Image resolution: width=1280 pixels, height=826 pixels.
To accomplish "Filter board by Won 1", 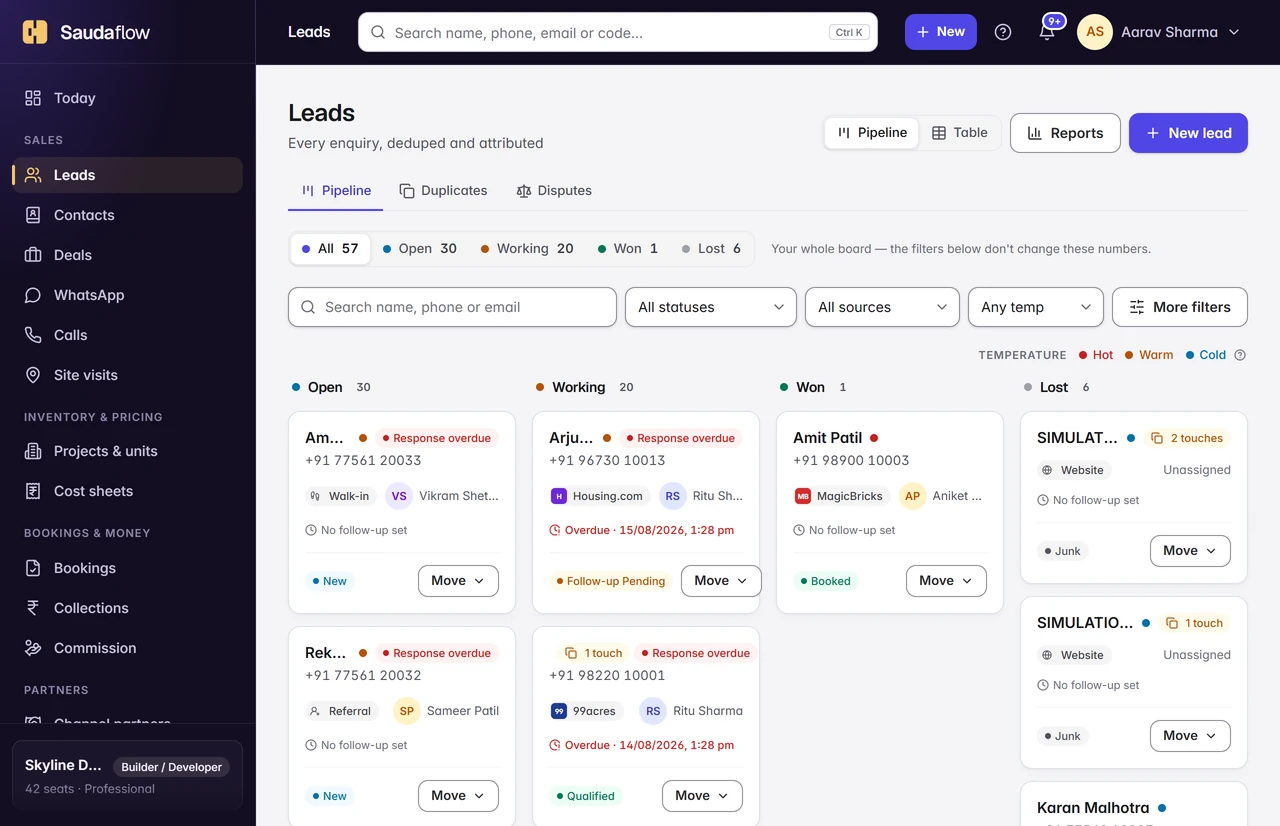I will [x=627, y=249].
